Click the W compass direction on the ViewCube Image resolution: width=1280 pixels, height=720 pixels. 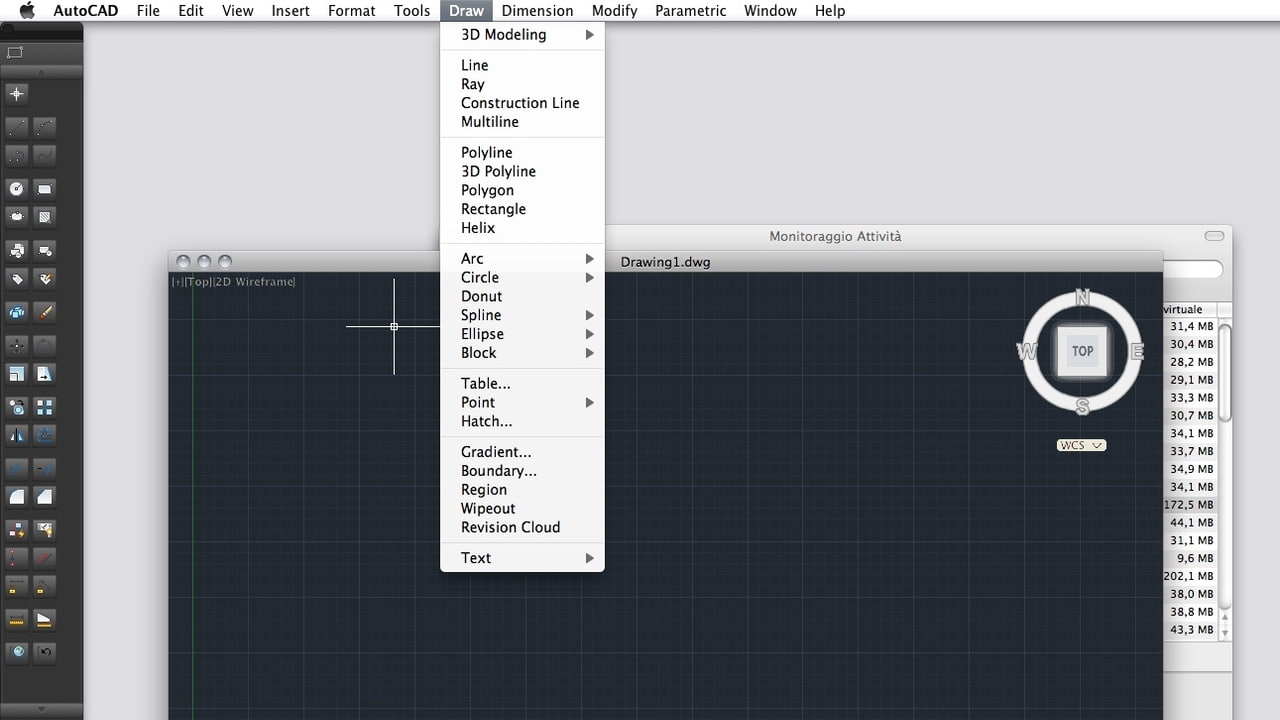(1027, 351)
